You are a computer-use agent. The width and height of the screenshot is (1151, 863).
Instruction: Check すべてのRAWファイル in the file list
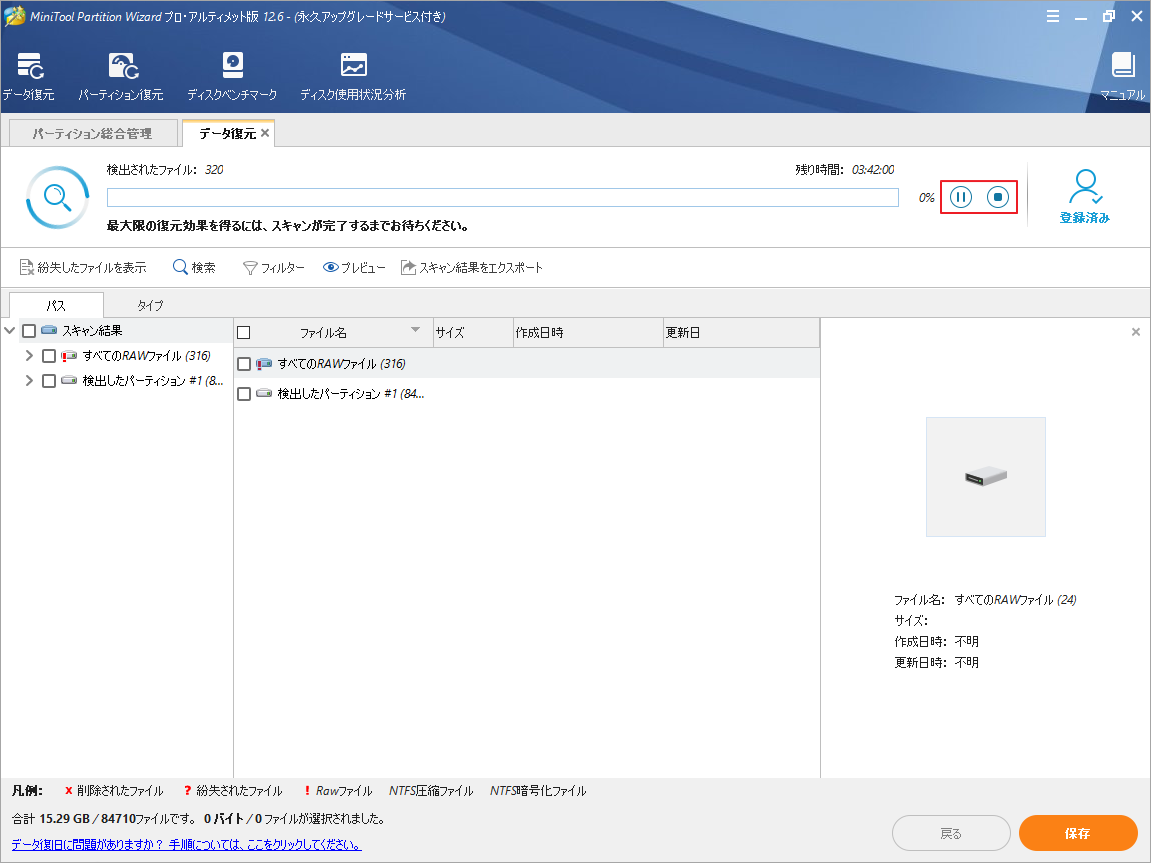pyautogui.click(x=244, y=364)
